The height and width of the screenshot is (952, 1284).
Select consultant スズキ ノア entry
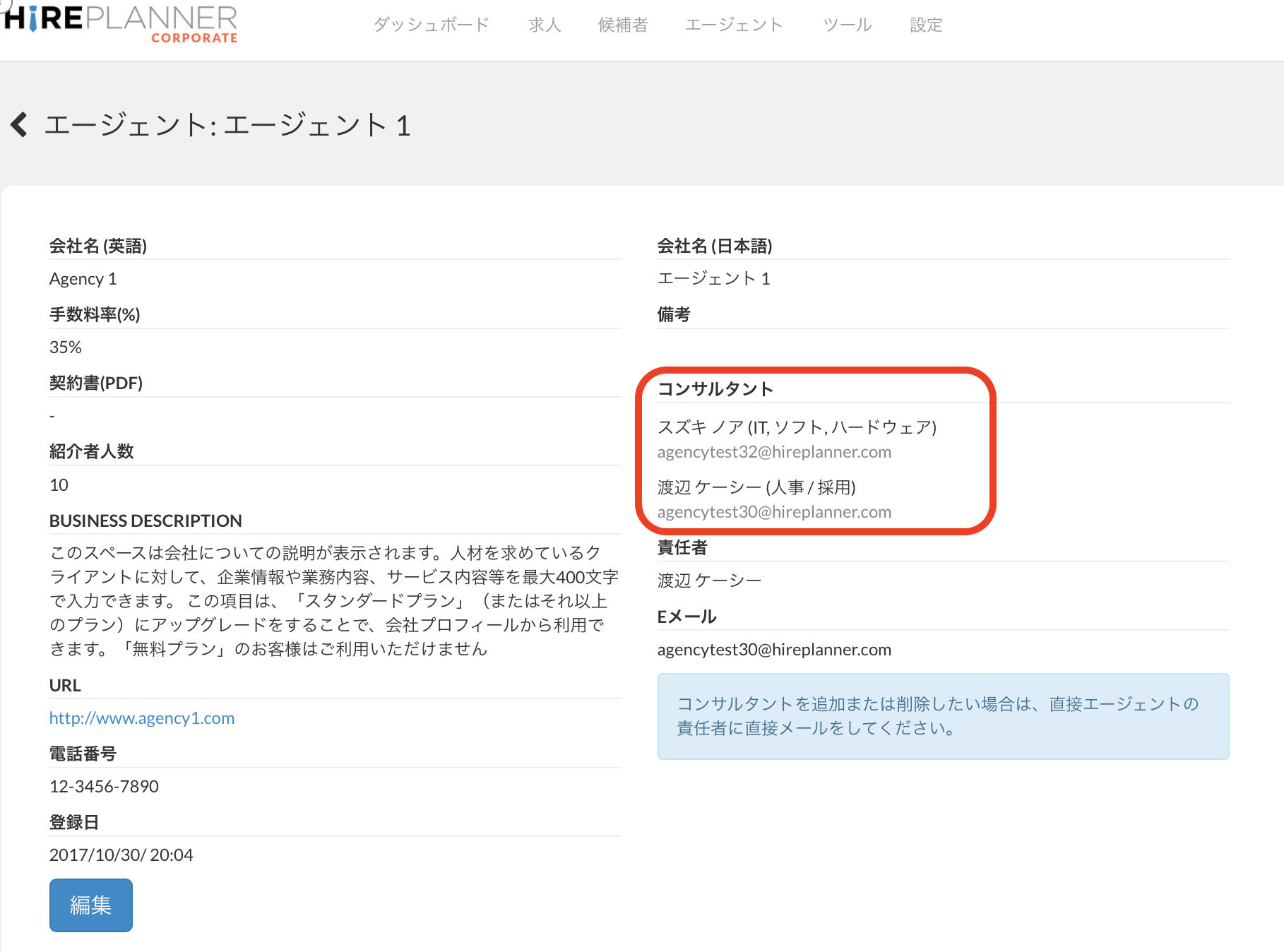click(x=797, y=427)
